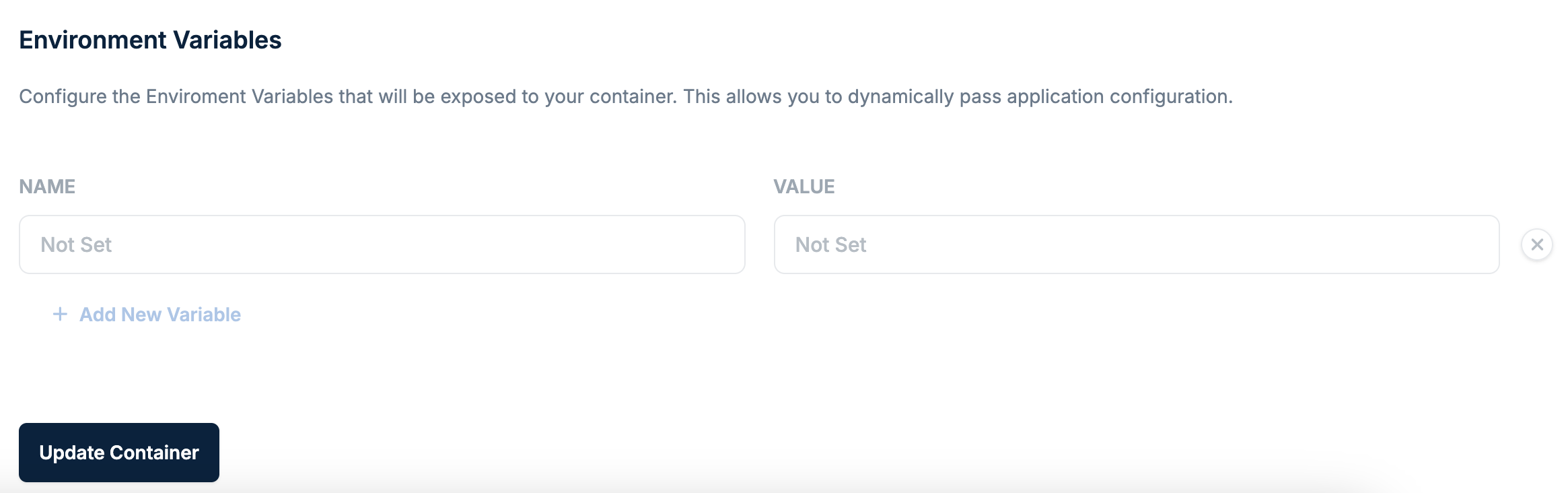
Task: Click the "Not Set" placeholder under VALUE
Action: 830,244
